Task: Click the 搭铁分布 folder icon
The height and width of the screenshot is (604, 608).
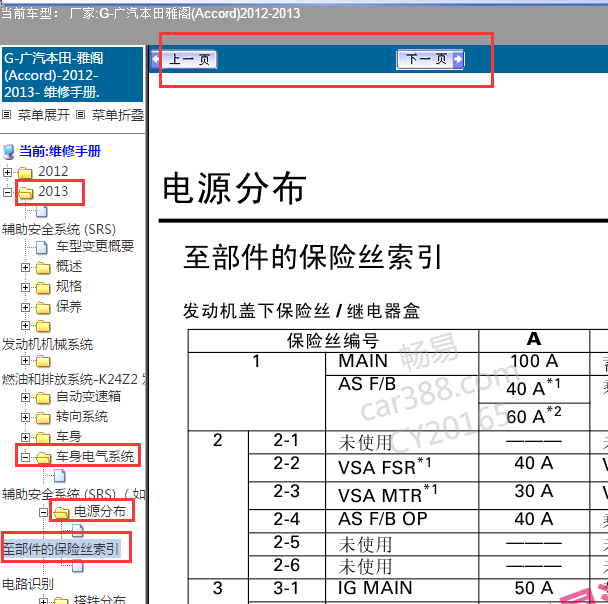Action: (x=61, y=600)
